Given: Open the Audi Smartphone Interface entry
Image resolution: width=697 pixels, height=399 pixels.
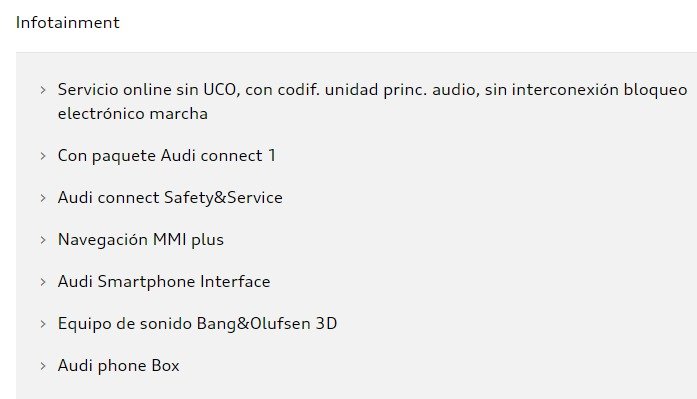Looking at the screenshot, I should [164, 282].
